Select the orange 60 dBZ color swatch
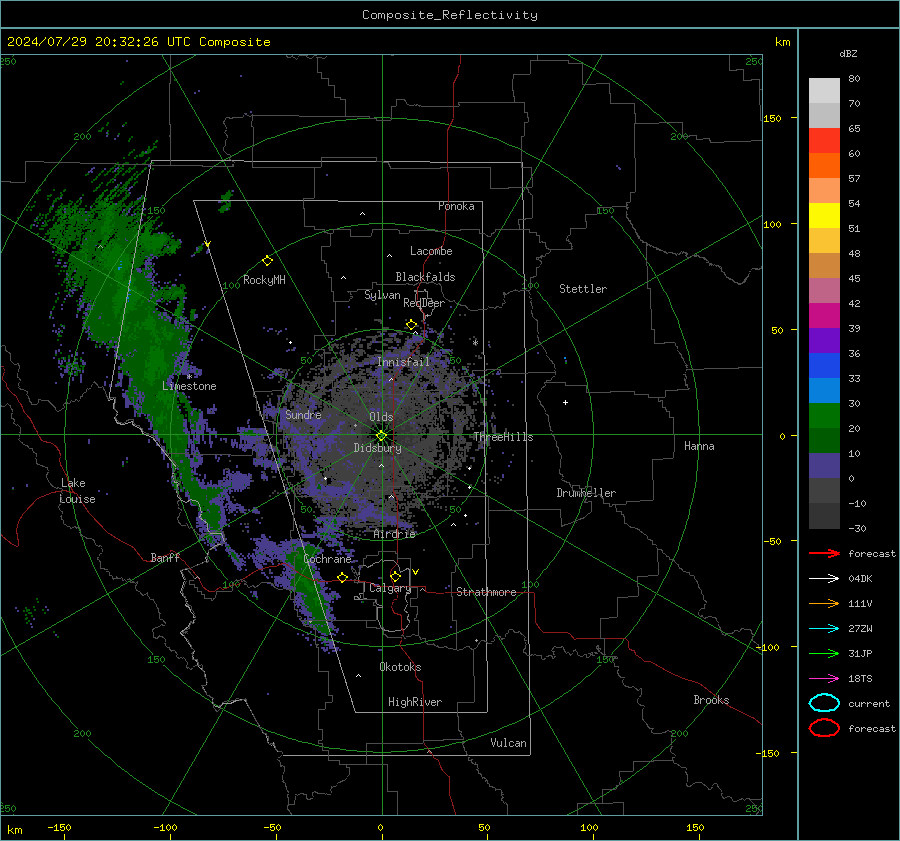The width and height of the screenshot is (900, 841). [x=824, y=166]
